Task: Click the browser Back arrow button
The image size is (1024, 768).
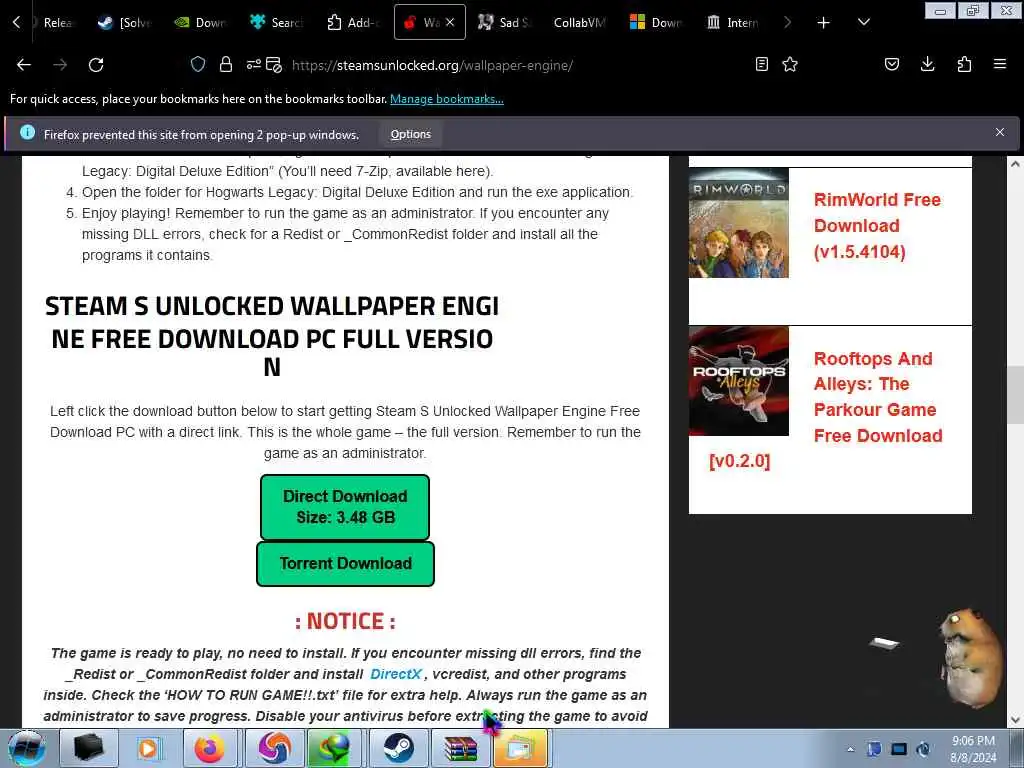Action: (24, 65)
